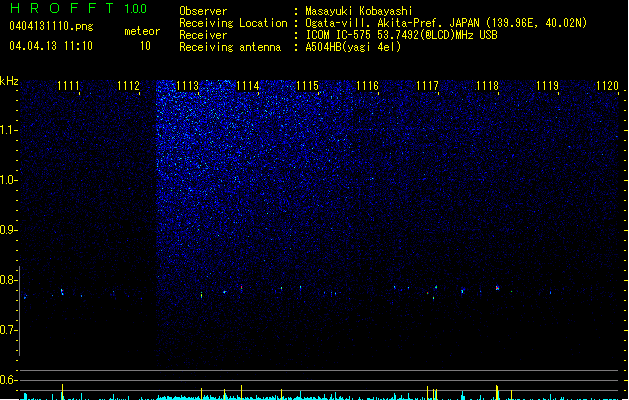Click the Receiver field label
Screen dimensions: 629x400
tap(203, 35)
